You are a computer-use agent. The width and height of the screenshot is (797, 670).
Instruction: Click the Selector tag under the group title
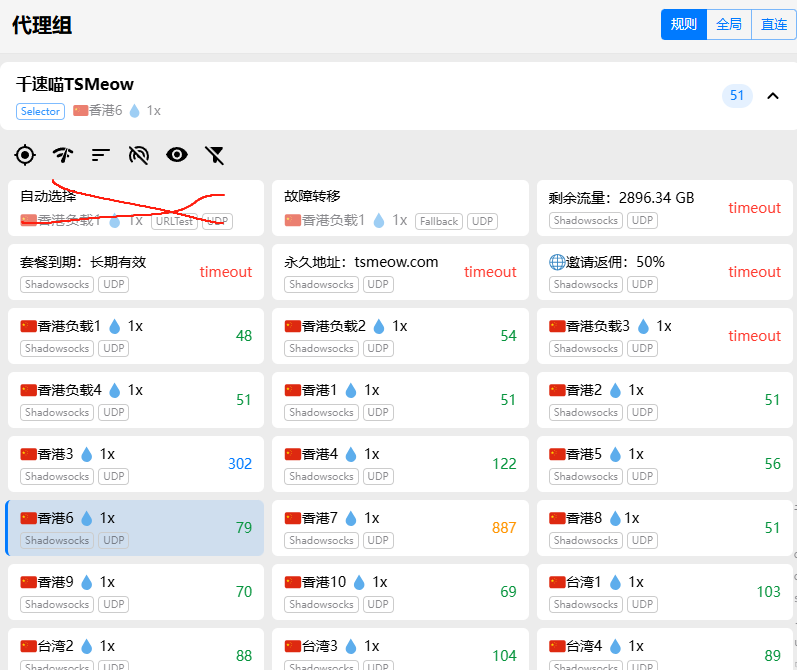pyautogui.click(x=40, y=111)
